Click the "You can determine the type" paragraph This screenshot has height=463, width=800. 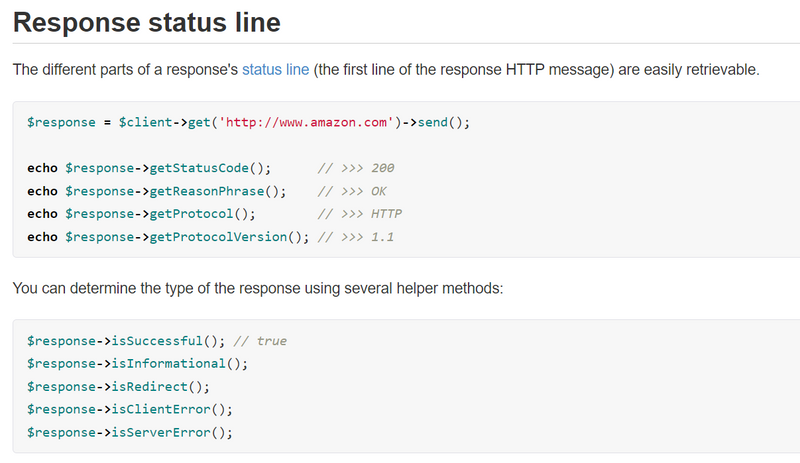pyautogui.click(x=257, y=289)
